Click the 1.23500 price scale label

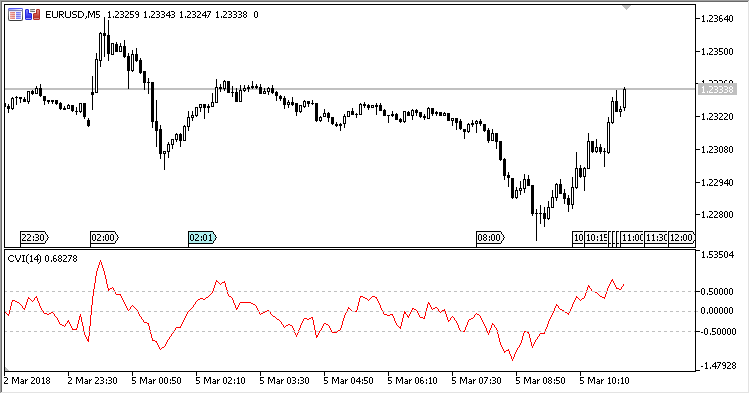coord(717,52)
